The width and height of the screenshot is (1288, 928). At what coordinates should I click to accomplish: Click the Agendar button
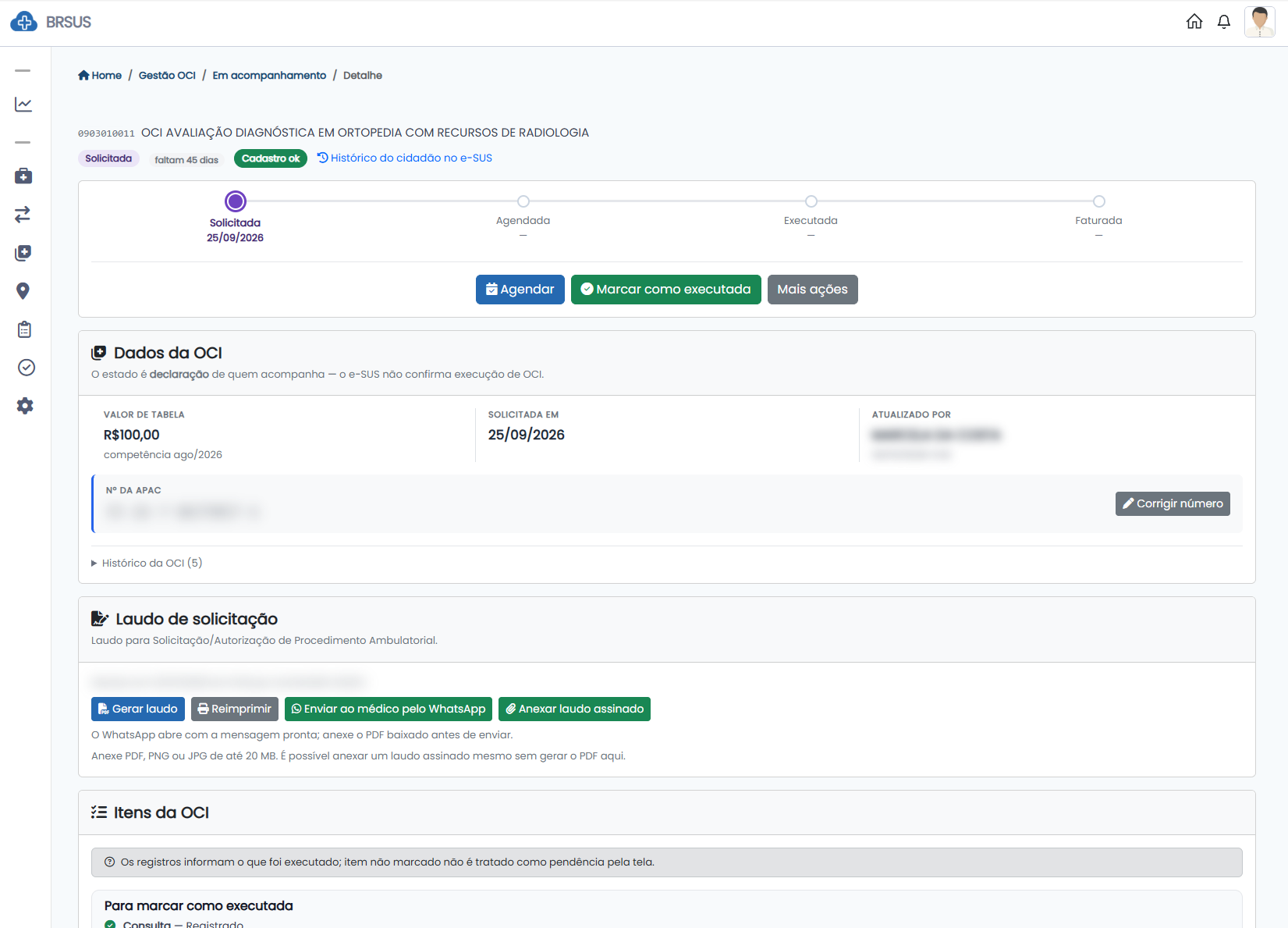[x=520, y=290]
